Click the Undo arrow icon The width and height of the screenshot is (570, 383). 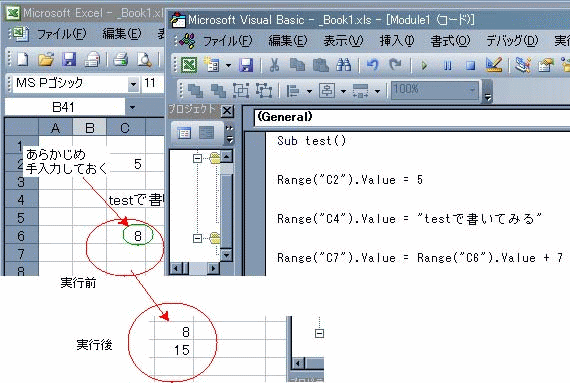click(x=372, y=65)
